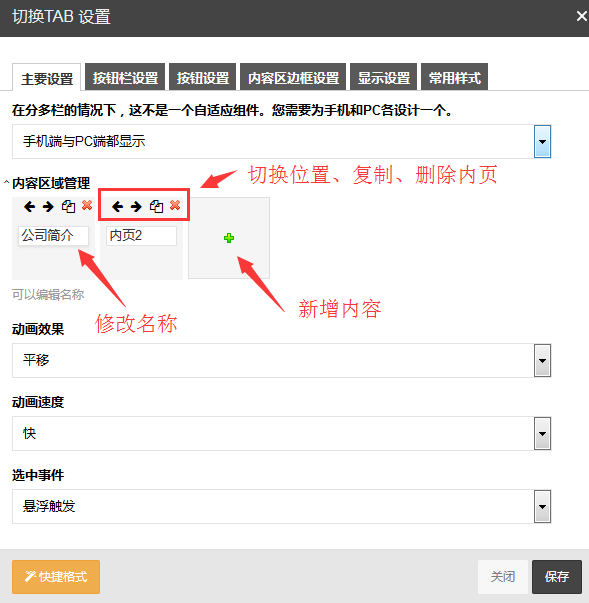Open the 常用样式 tab
The width and height of the screenshot is (589, 603).
[454, 77]
